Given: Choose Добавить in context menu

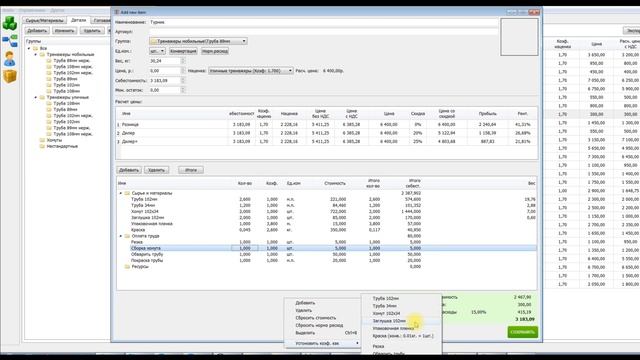Looking at the screenshot, I should [322, 303].
